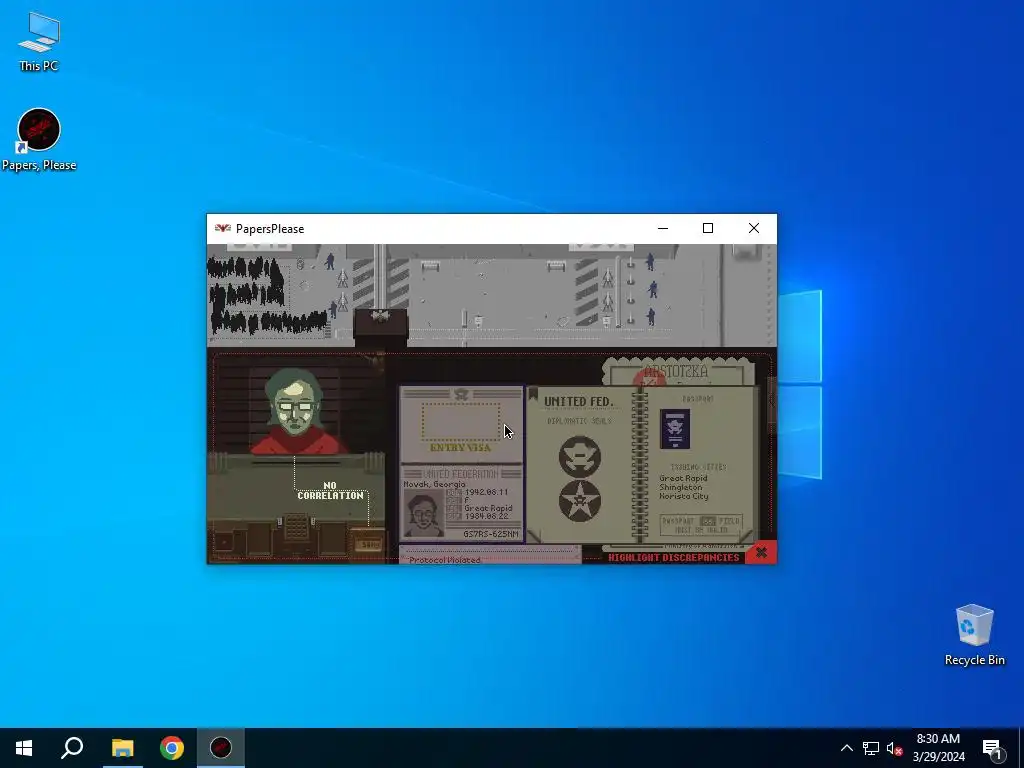
Task: Click the rulebook bookmark ribbon icon
Action: 533,394
